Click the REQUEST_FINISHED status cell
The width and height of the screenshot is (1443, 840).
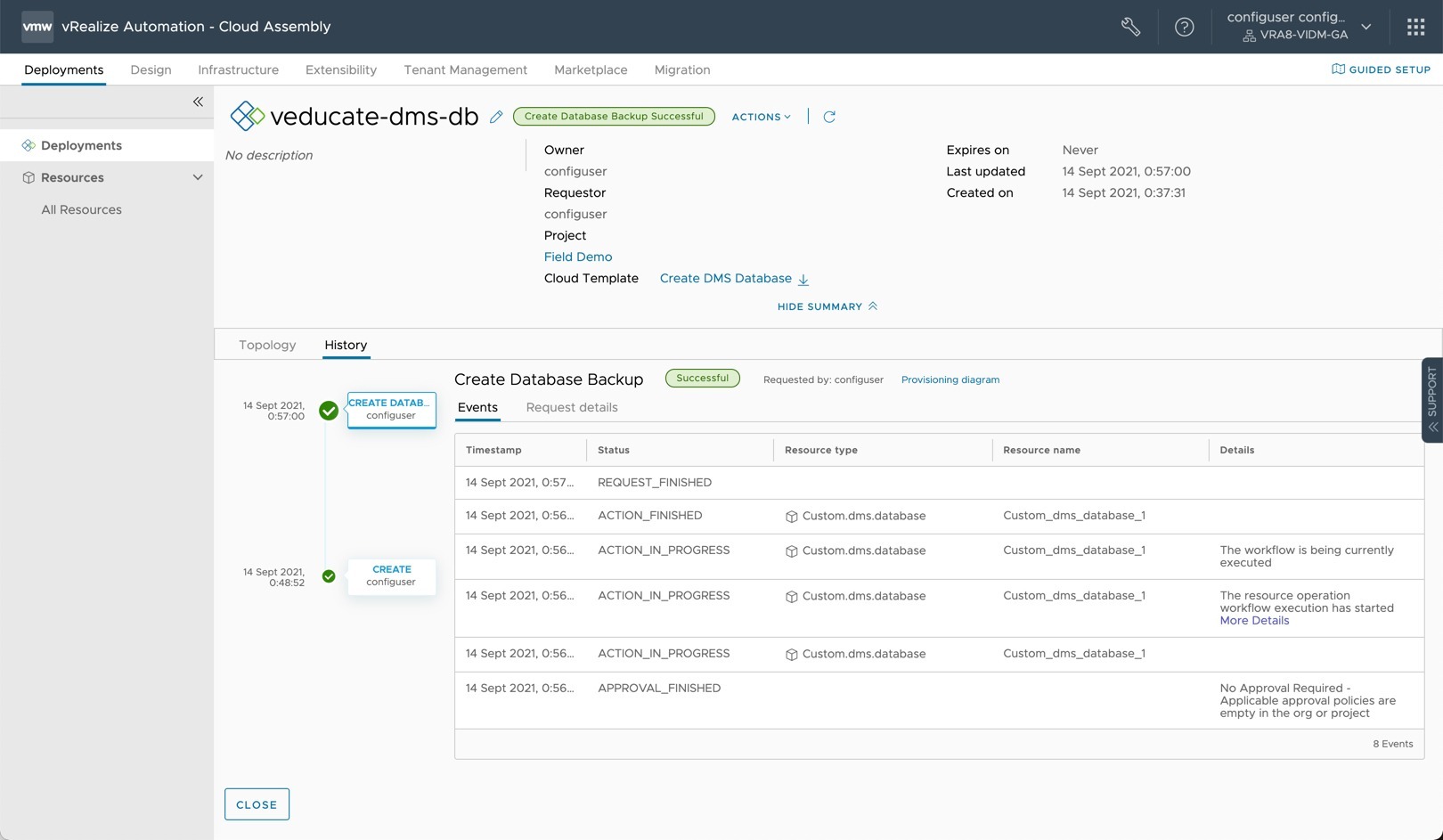coord(655,482)
